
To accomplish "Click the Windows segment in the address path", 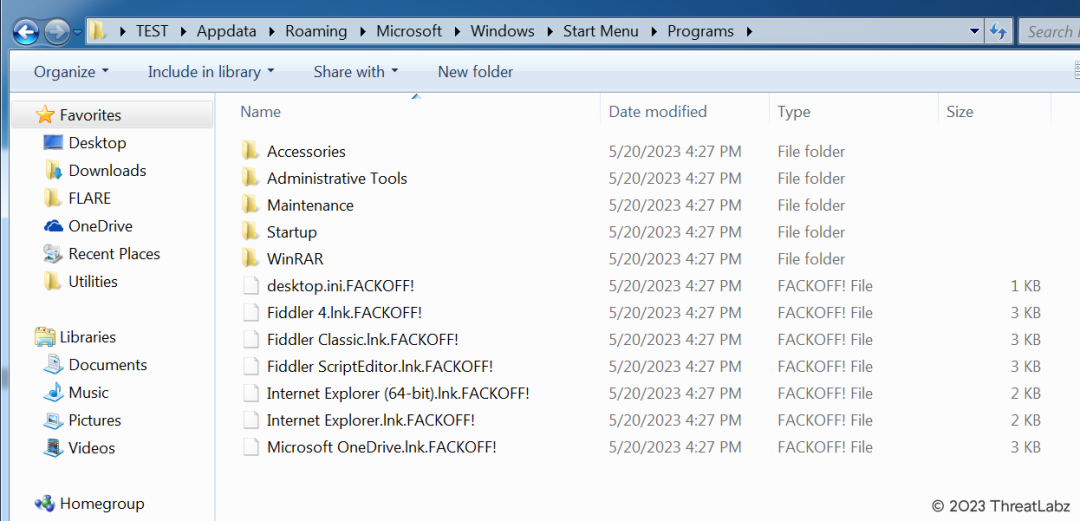I will pyautogui.click(x=502, y=32).
